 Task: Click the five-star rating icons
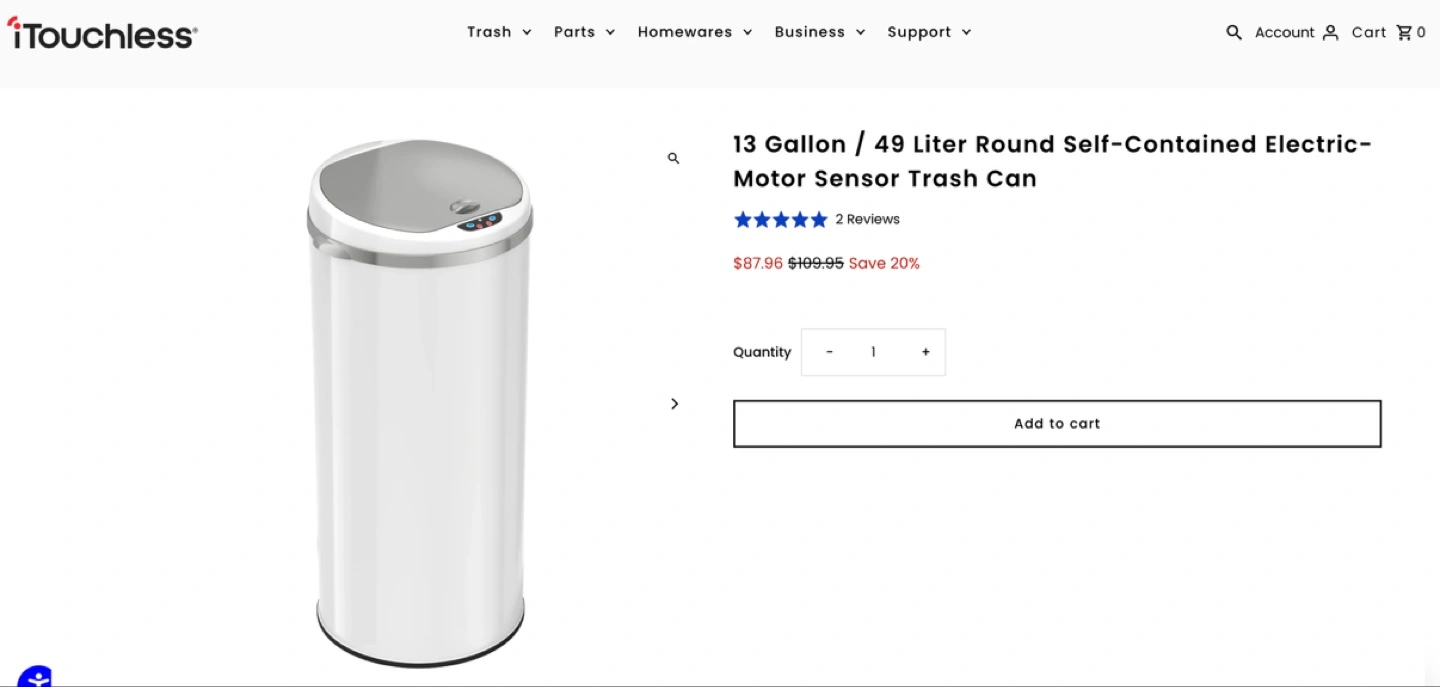tap(781, 219)
